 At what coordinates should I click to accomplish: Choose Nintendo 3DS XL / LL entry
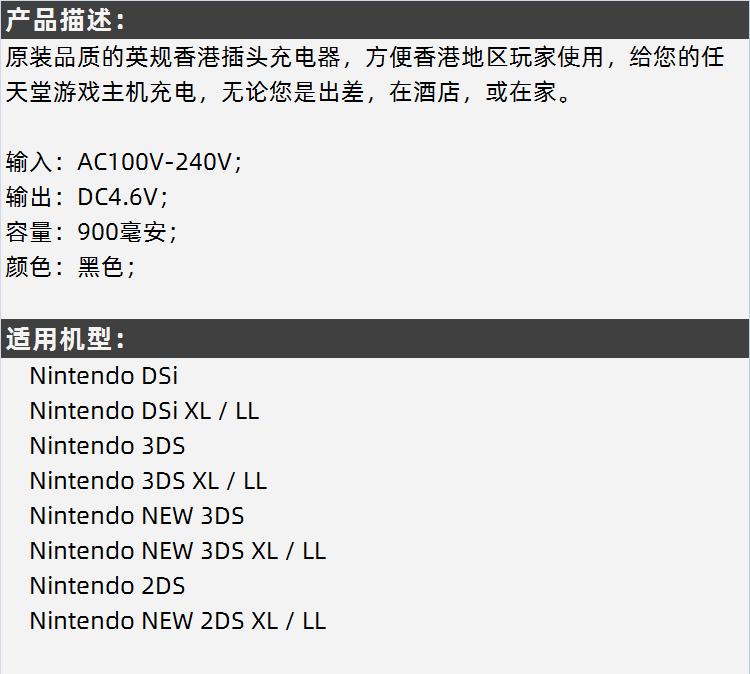(148, 481)
